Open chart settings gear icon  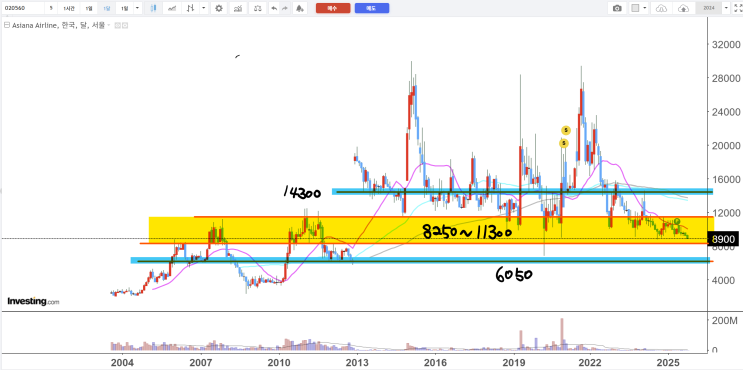pyautogui.click(x=218, y=8)
